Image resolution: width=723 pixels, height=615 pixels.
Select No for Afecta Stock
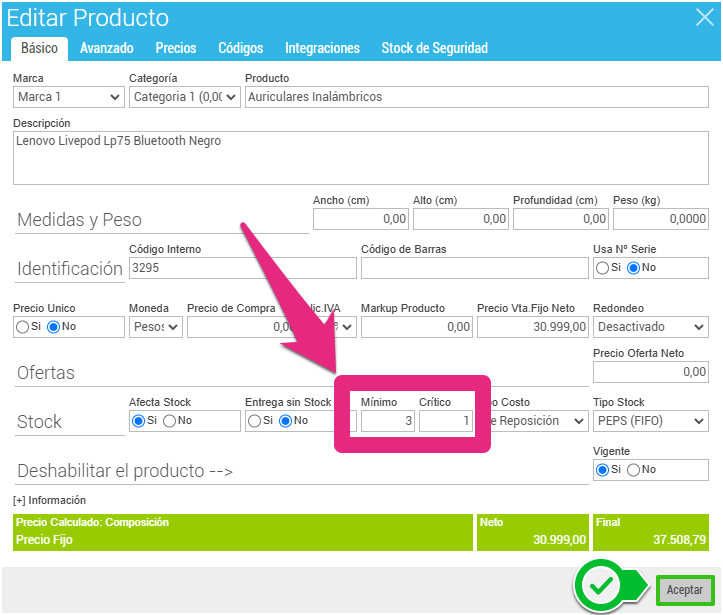[x=170, y=421]
